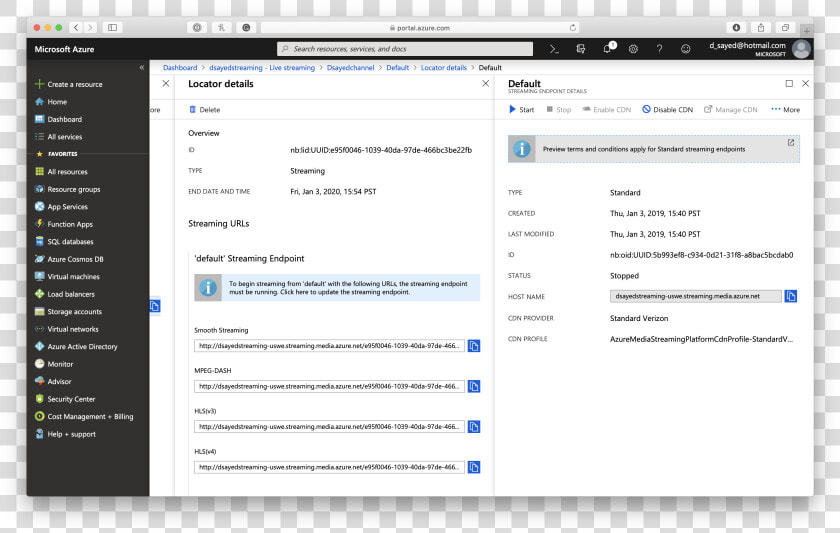The image size is (840, 533).
Task: Click the first Default breadcrumb link
Action: pos(398,67)
